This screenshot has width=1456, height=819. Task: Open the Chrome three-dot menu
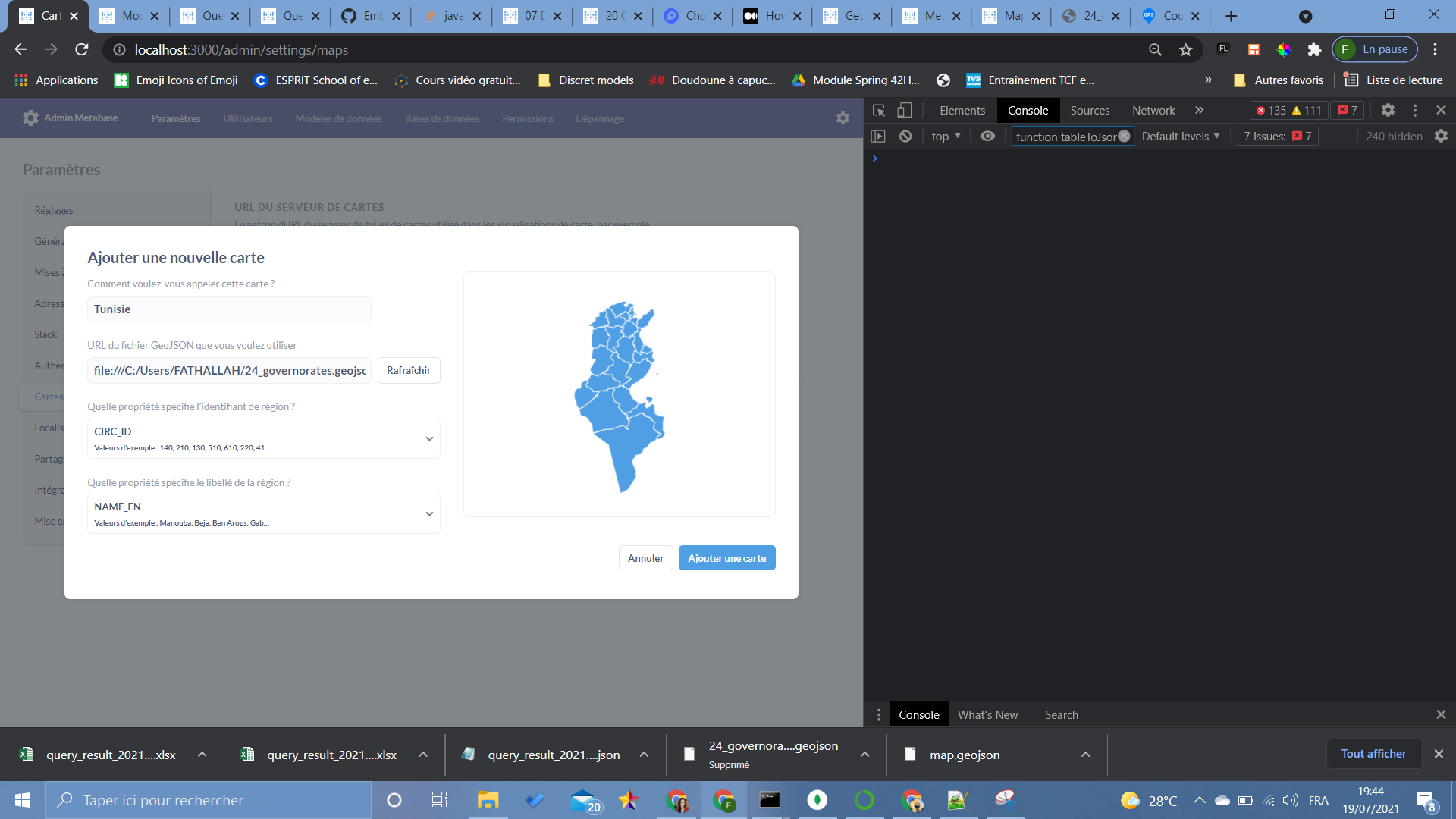(x=1435, y=50)
